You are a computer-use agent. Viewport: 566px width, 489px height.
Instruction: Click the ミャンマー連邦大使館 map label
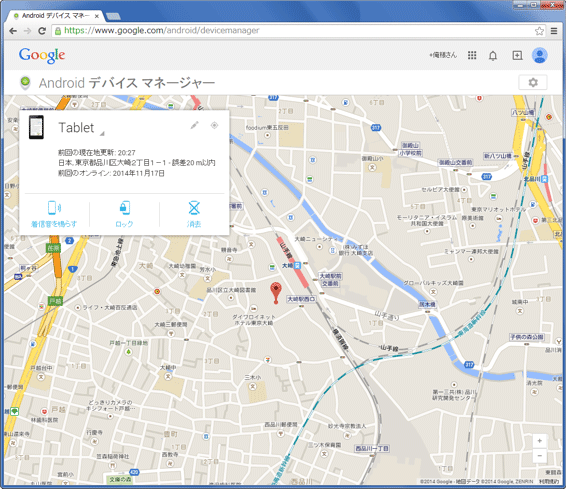tap(471, 251)
